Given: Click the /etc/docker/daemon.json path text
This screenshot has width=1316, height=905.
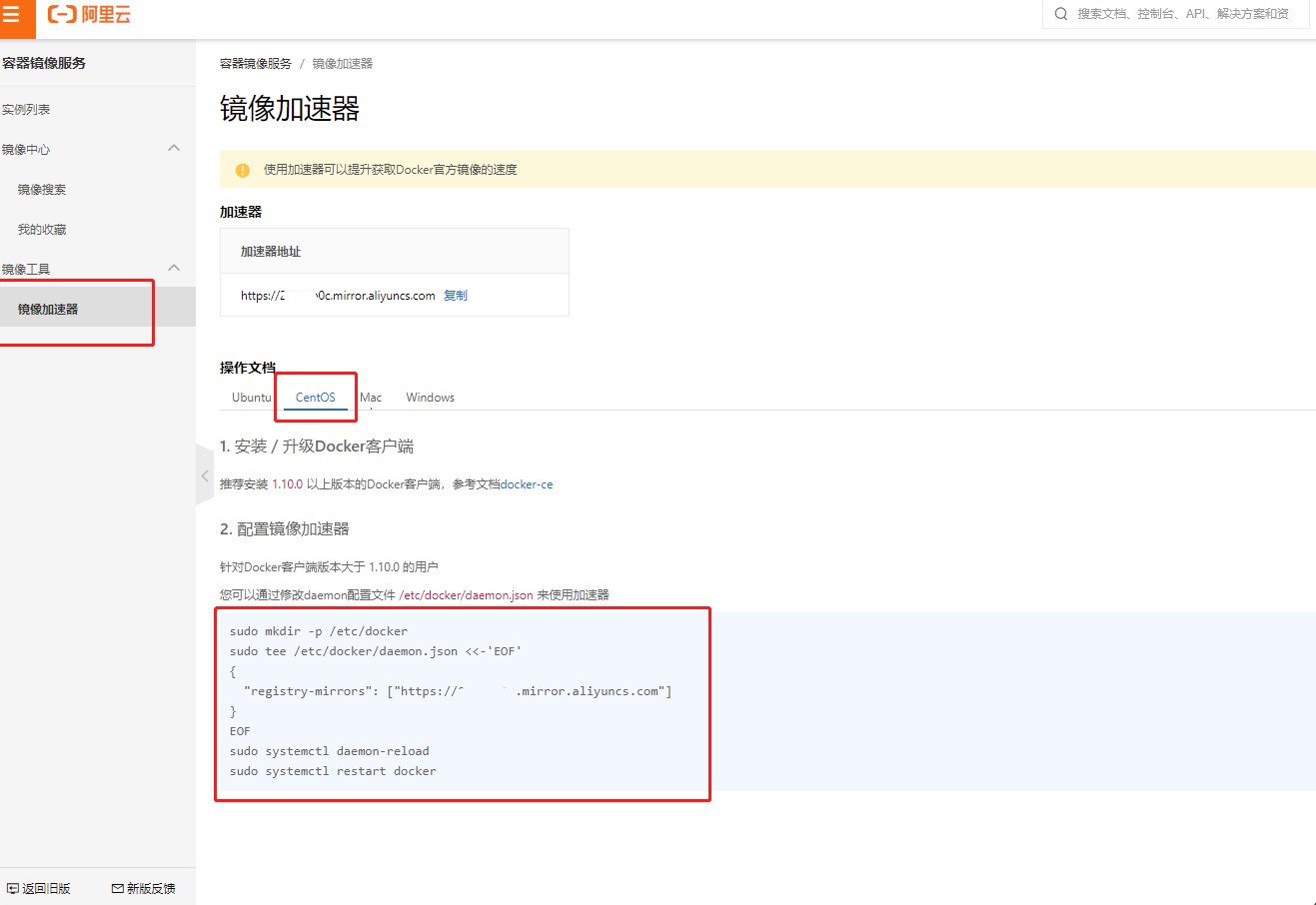Looking at the screenshot, I should tap(467, 595).
